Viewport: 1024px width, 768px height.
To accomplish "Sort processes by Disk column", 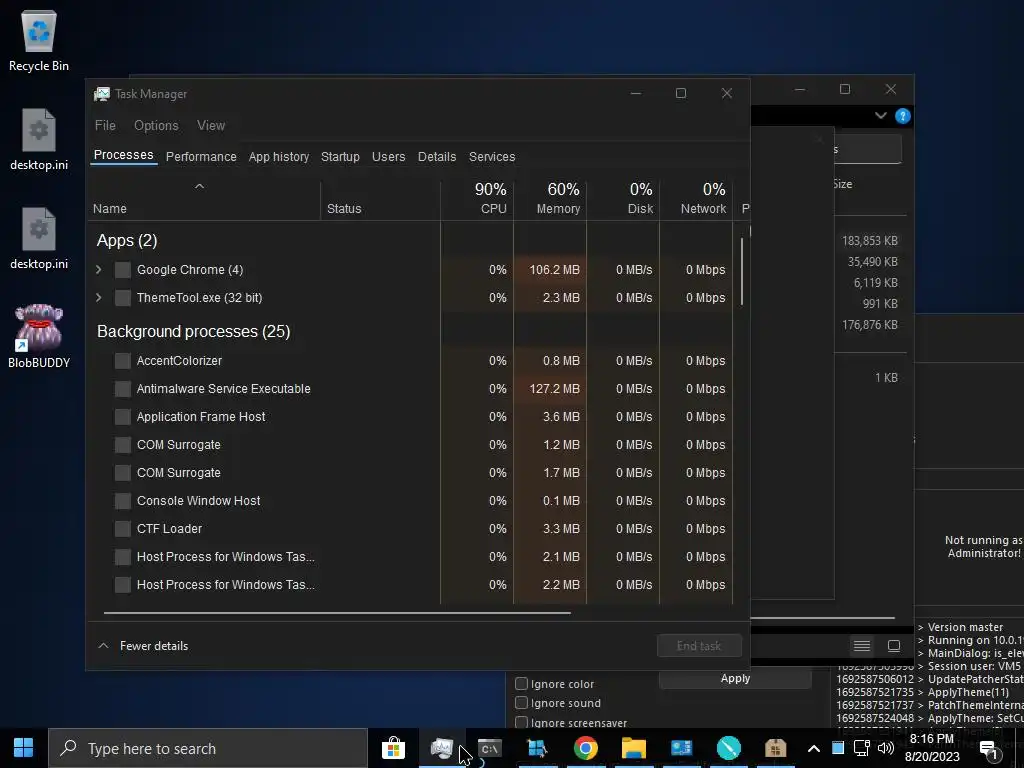I will [x=624, y=199].
